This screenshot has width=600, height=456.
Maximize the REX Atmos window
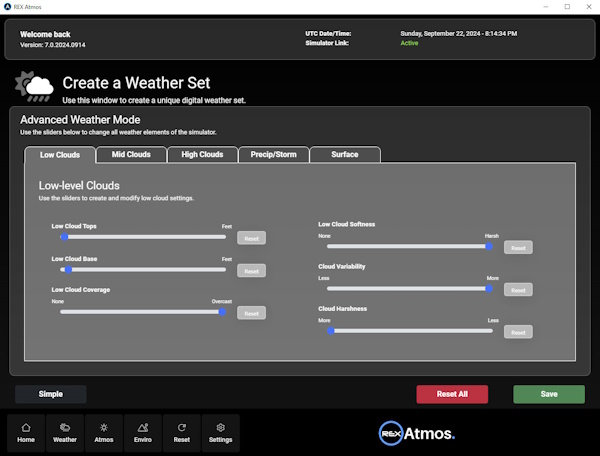[x=567, y=7]
